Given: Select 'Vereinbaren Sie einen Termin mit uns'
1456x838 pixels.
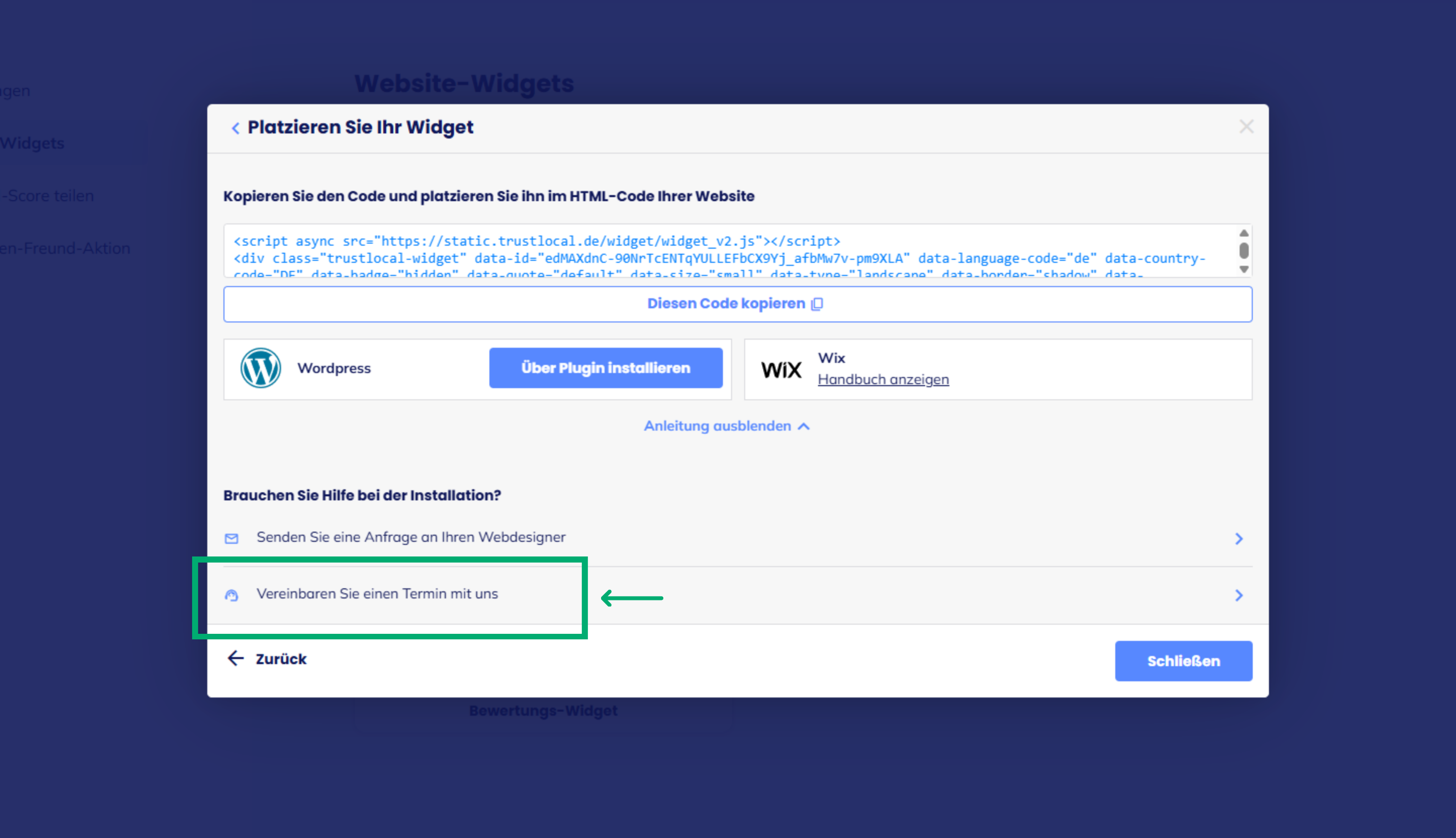Looking at the screenshot, I should [738, 595].
